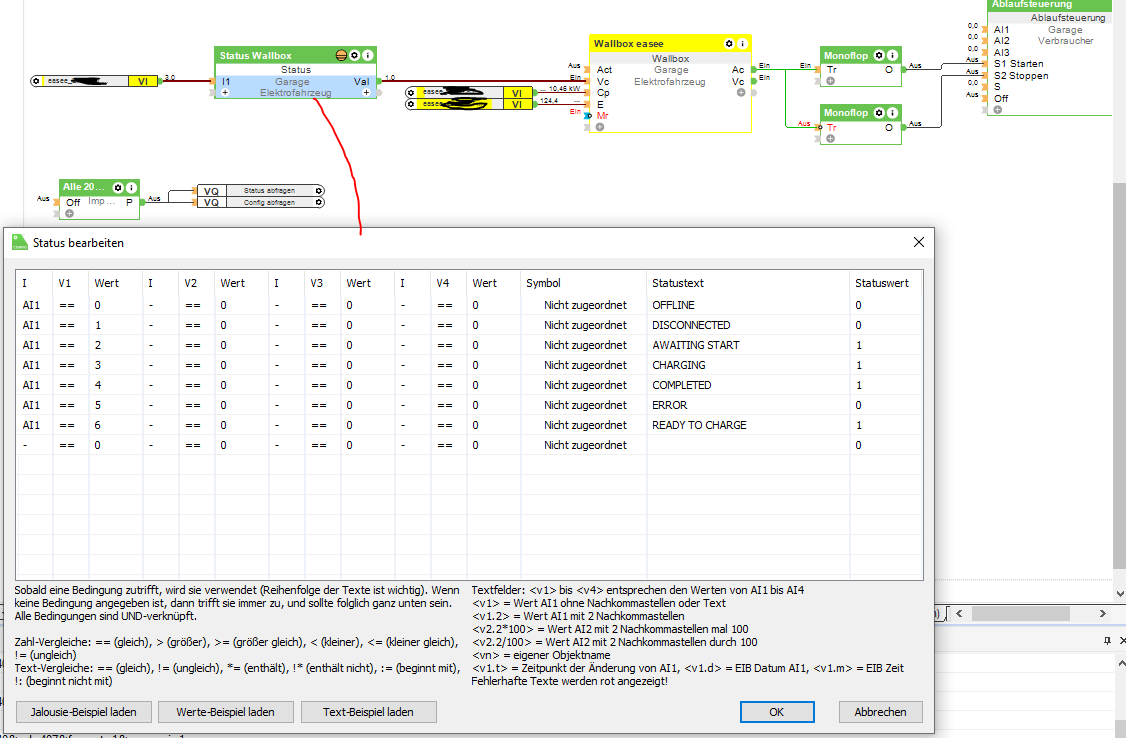The image size is (1126, 738).
Task: Confirm dialog with OK button
Action: coord(776,712)
